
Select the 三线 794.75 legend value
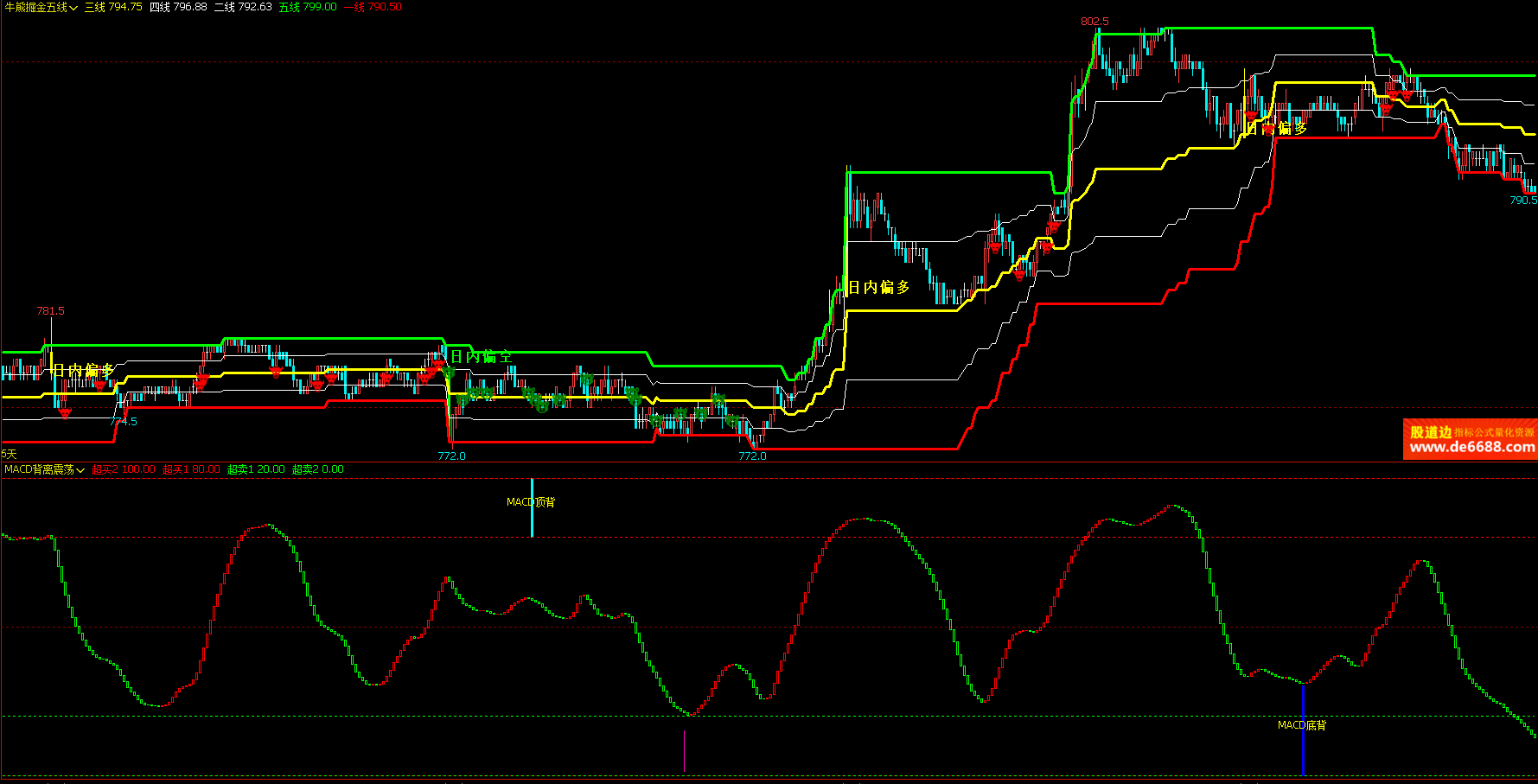(x=113, y=7)
